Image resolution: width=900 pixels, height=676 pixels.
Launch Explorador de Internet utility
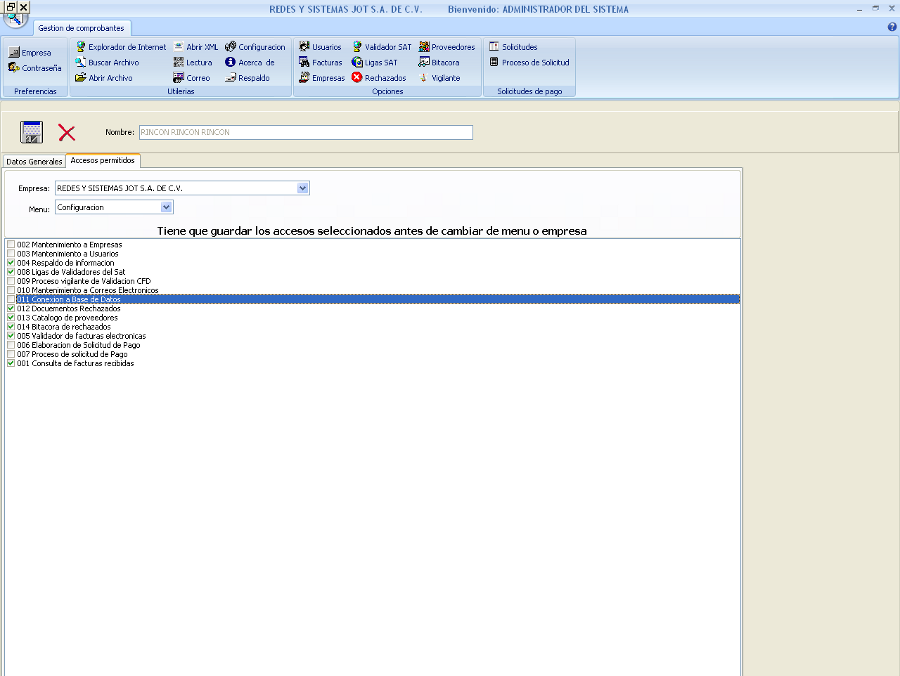[121, 47]
